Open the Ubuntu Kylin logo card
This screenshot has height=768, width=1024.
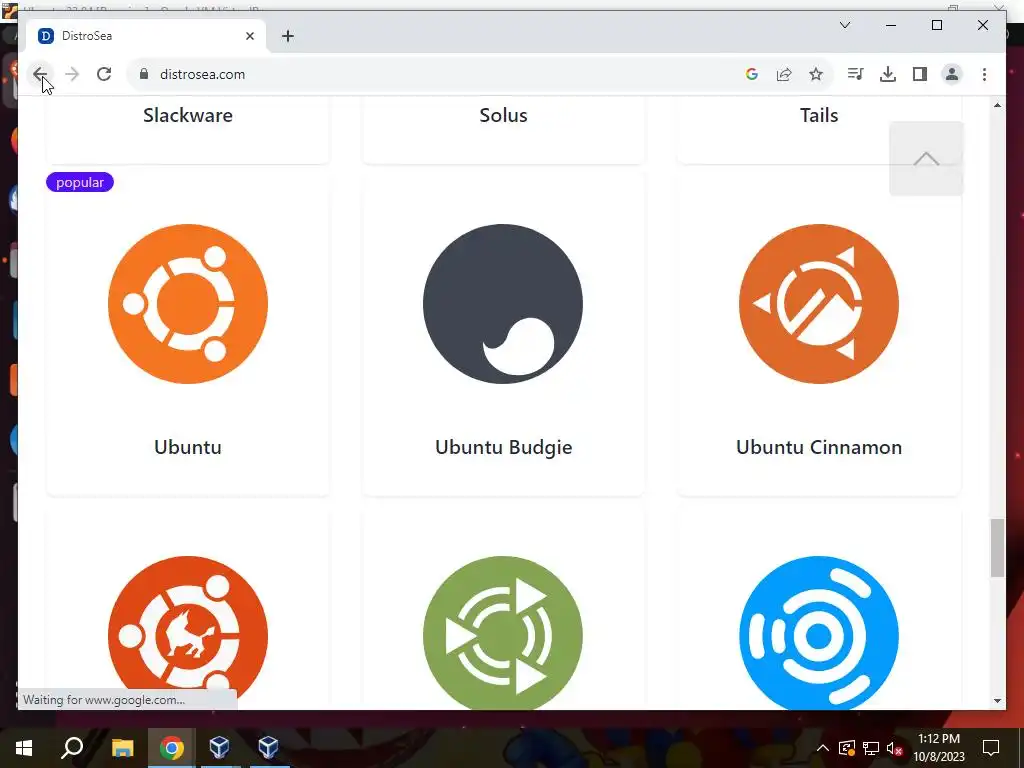click(x=188, y=632)
